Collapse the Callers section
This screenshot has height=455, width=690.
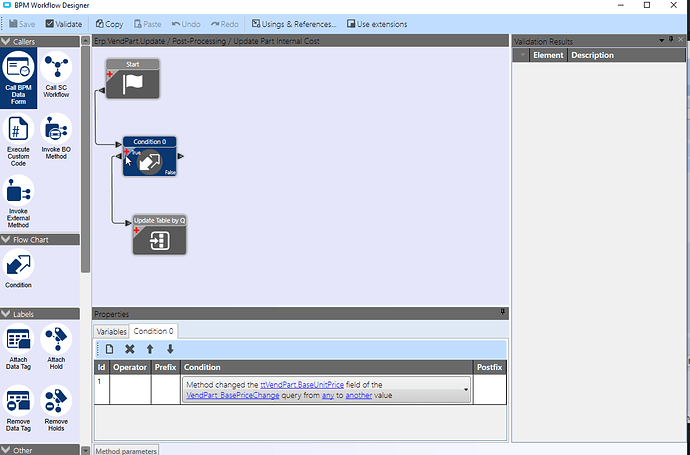pyautogui.click(x=6, y=41)
